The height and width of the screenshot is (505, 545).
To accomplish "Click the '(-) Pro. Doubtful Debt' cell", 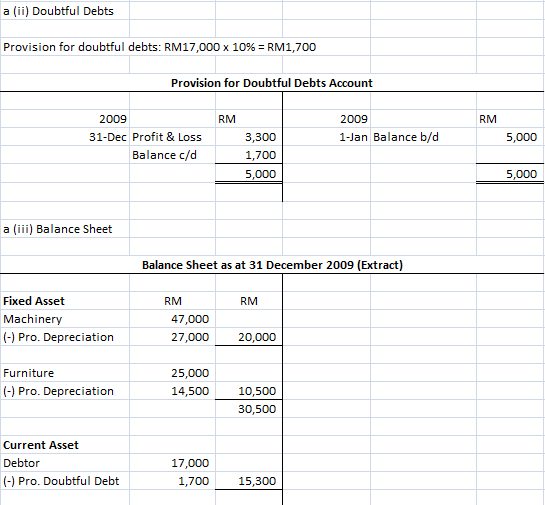I will 65,481.
